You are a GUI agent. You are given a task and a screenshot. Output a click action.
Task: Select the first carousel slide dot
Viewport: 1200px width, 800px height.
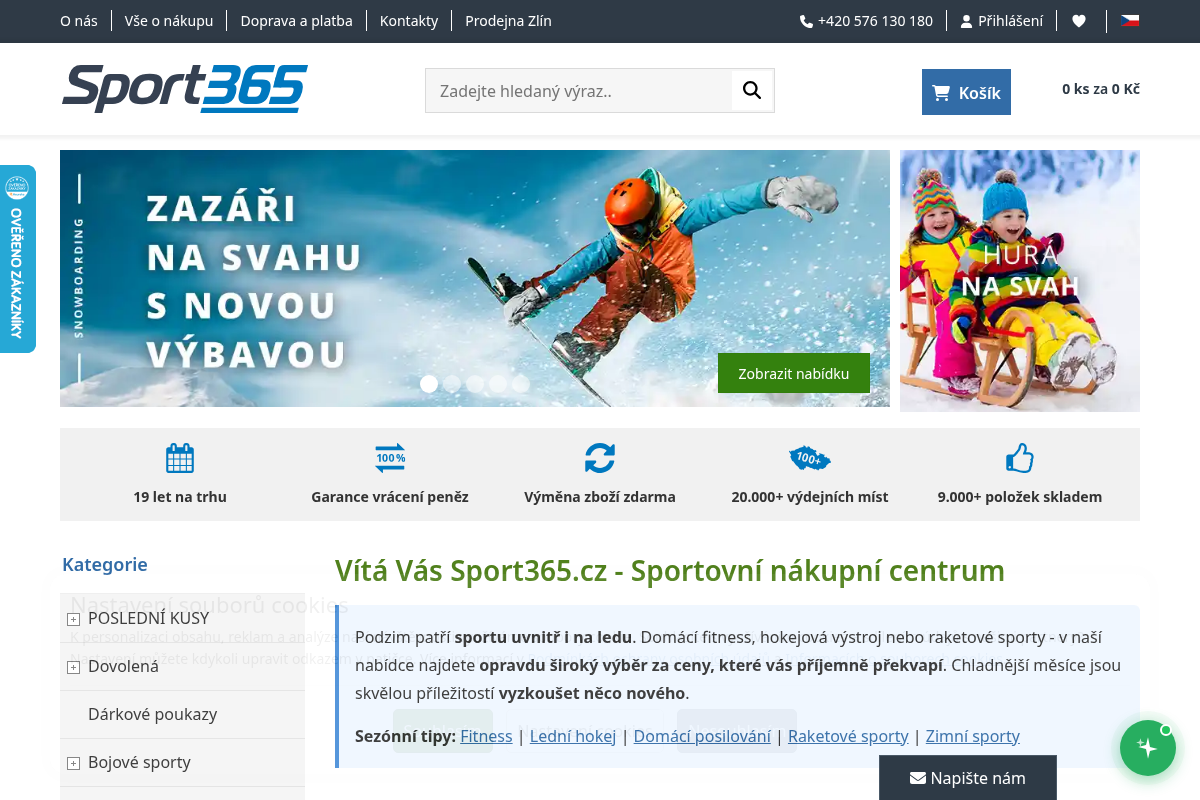point(429,384)
